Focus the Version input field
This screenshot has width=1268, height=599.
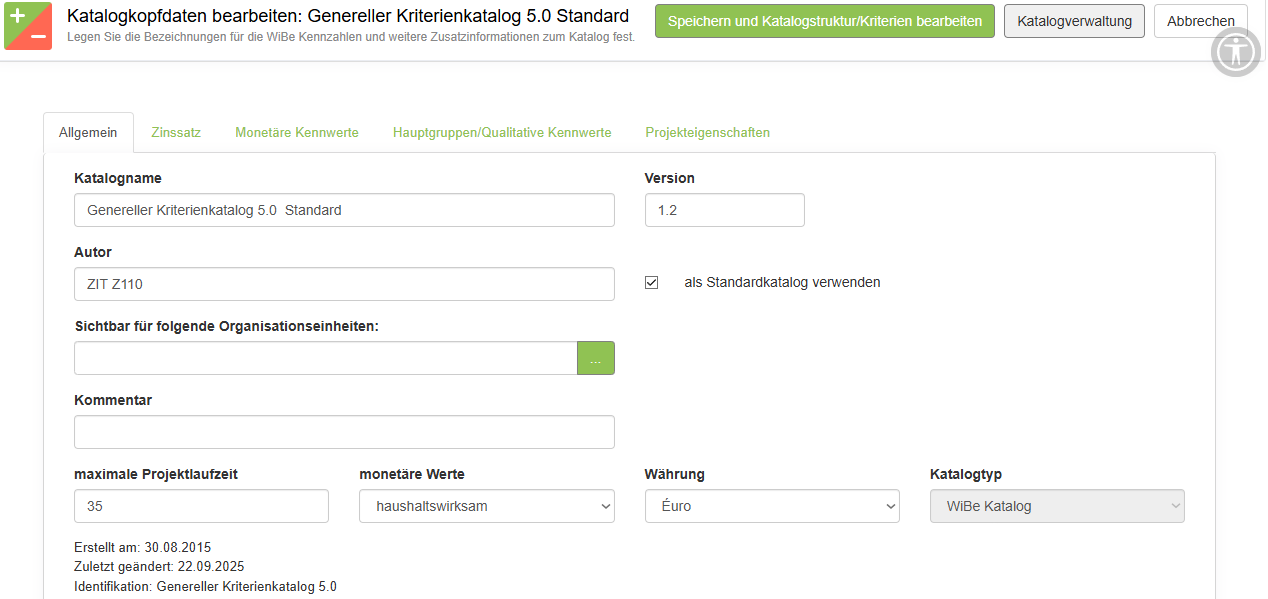tap(724, 210)
